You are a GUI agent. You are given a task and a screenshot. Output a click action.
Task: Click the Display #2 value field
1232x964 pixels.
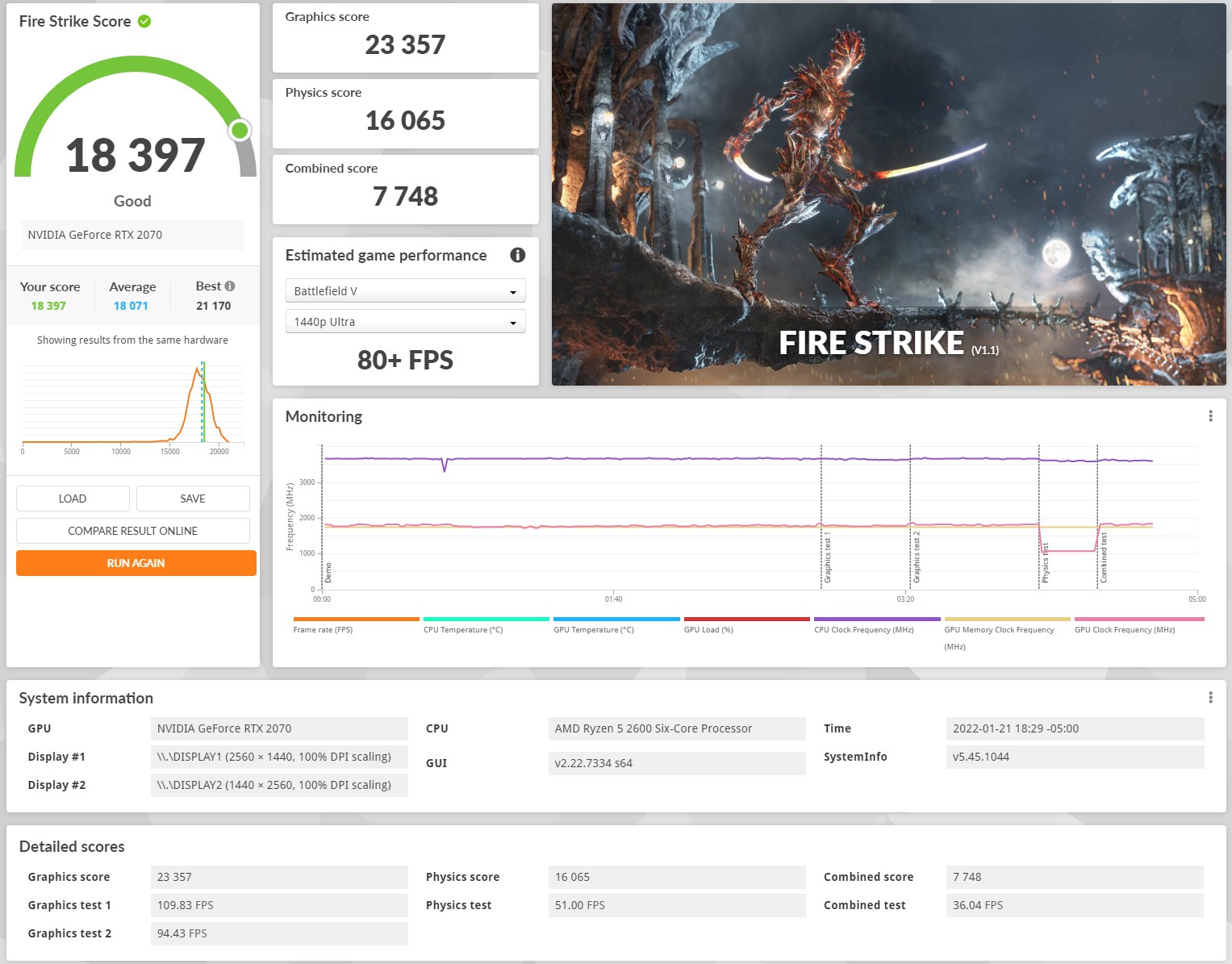point(279,785)
